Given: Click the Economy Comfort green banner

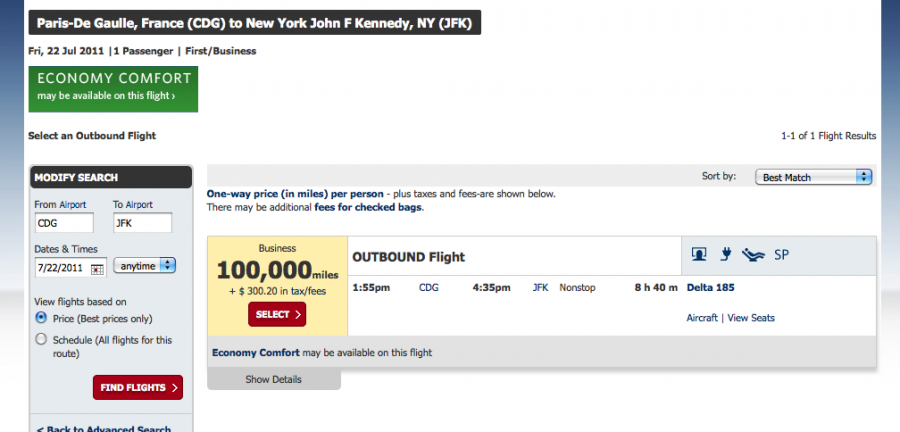Looking at the screenshot, I should [x=113, y=89].
